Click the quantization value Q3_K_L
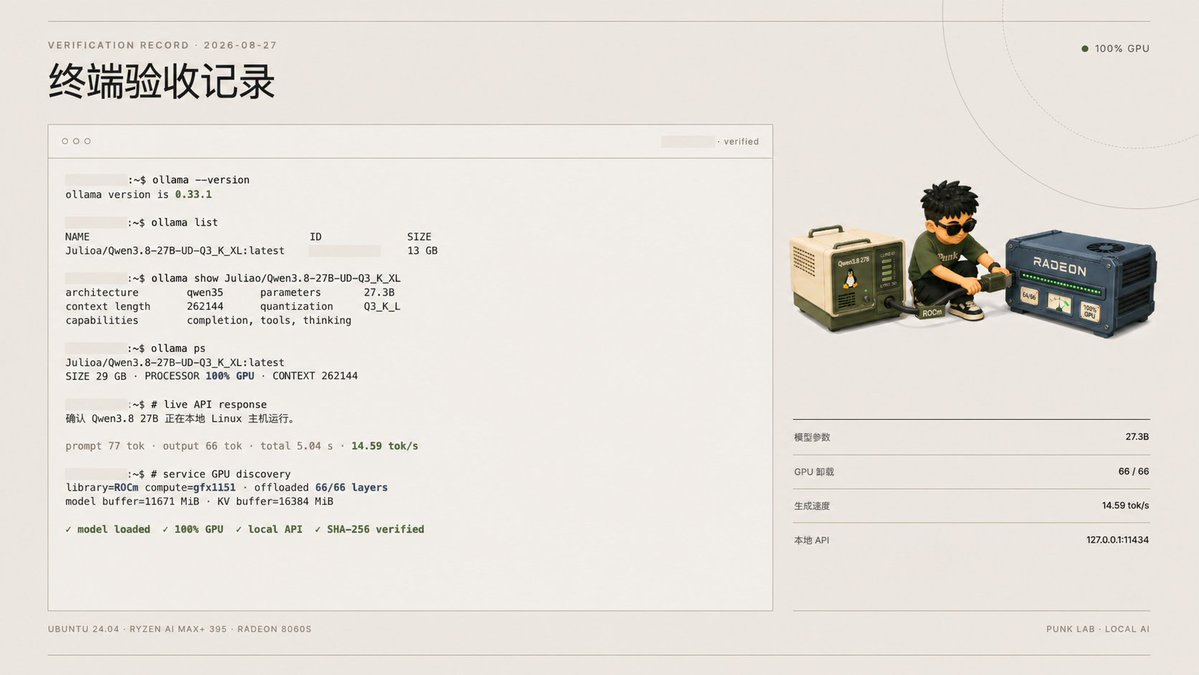The width and height of the screenshot is (1199, 675). click(382, 307)
